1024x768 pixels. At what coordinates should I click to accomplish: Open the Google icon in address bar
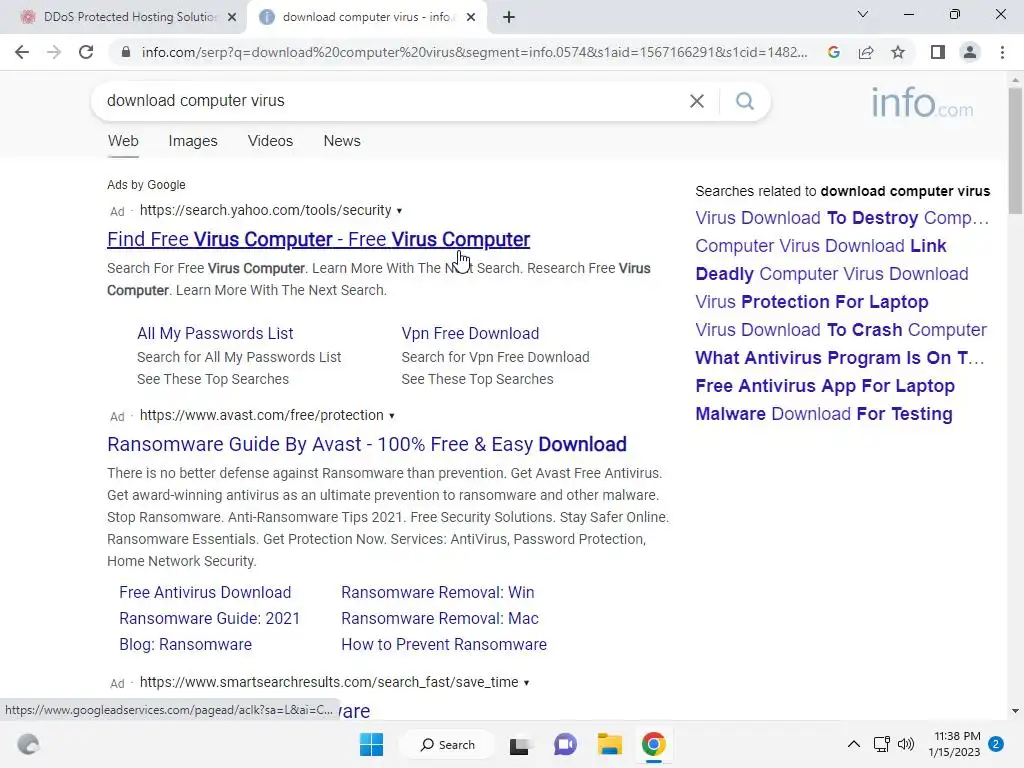click(833, 52)
